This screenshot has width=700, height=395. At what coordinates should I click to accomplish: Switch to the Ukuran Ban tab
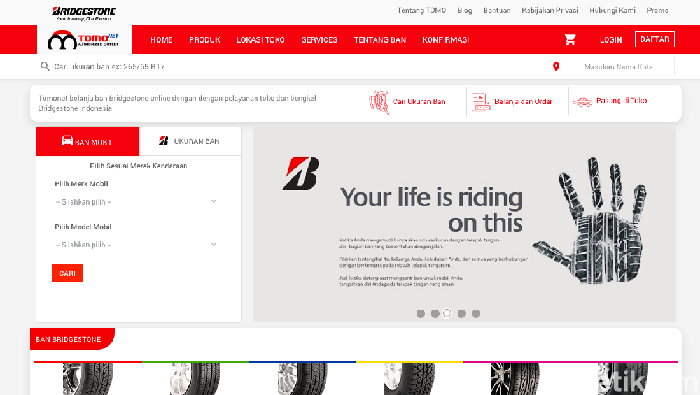[190, 141]
